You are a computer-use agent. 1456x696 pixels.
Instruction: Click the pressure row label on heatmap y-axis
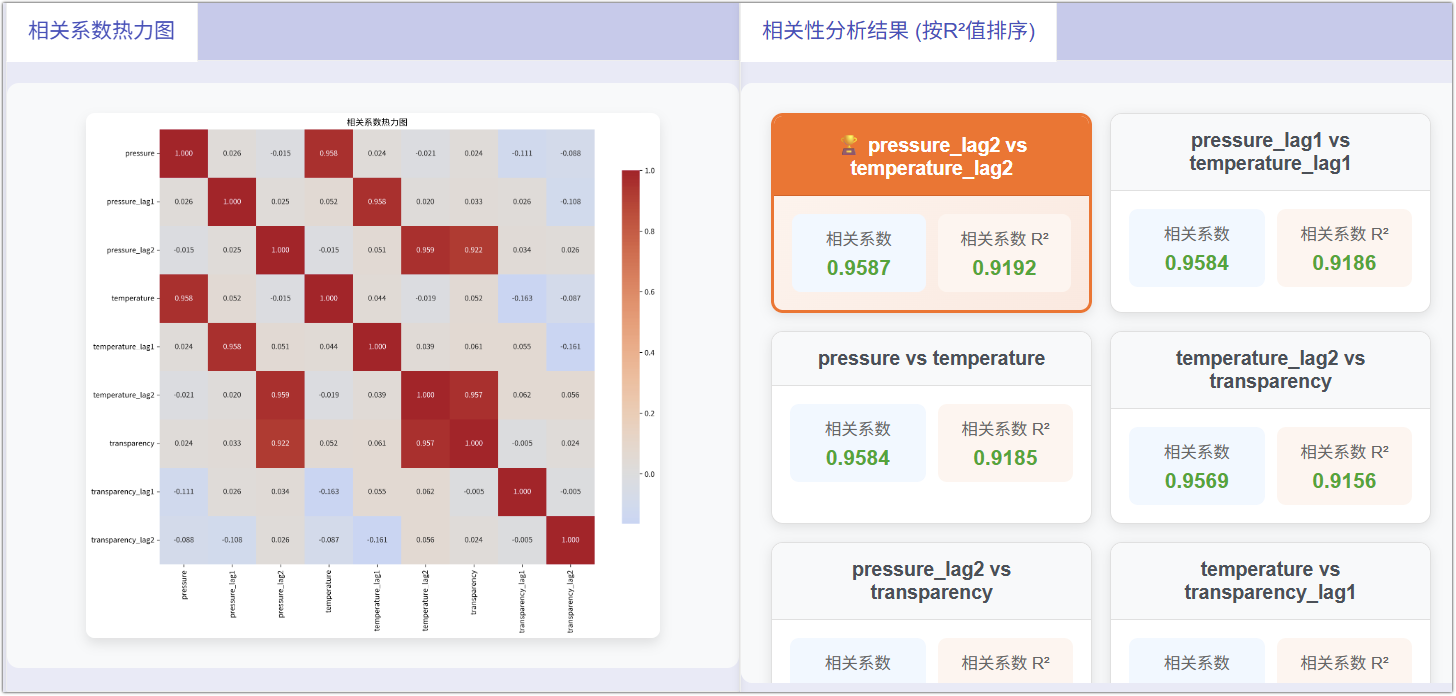point(140,153)
